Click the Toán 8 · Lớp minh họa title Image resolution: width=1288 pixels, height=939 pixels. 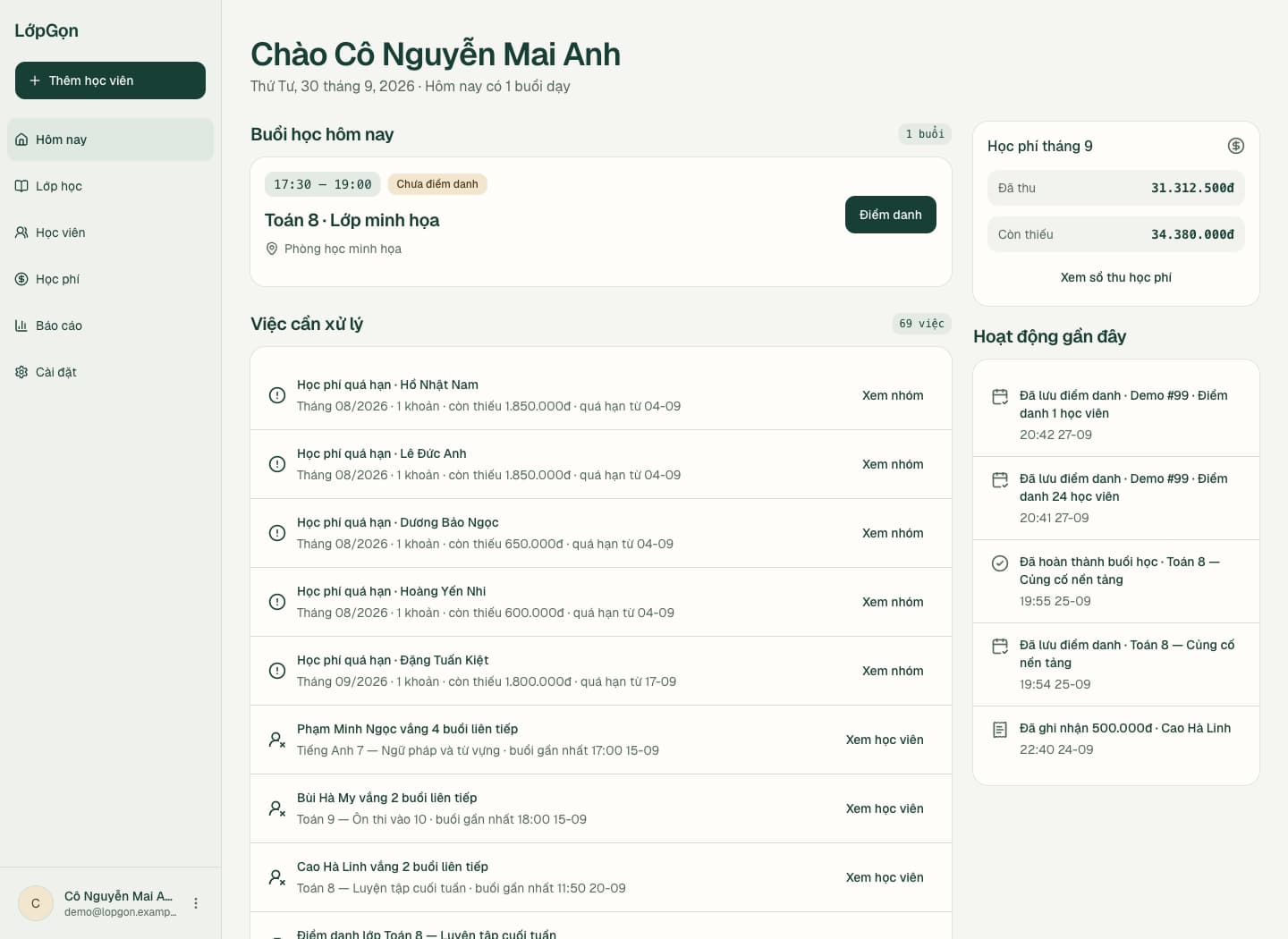tap(352, 220)
